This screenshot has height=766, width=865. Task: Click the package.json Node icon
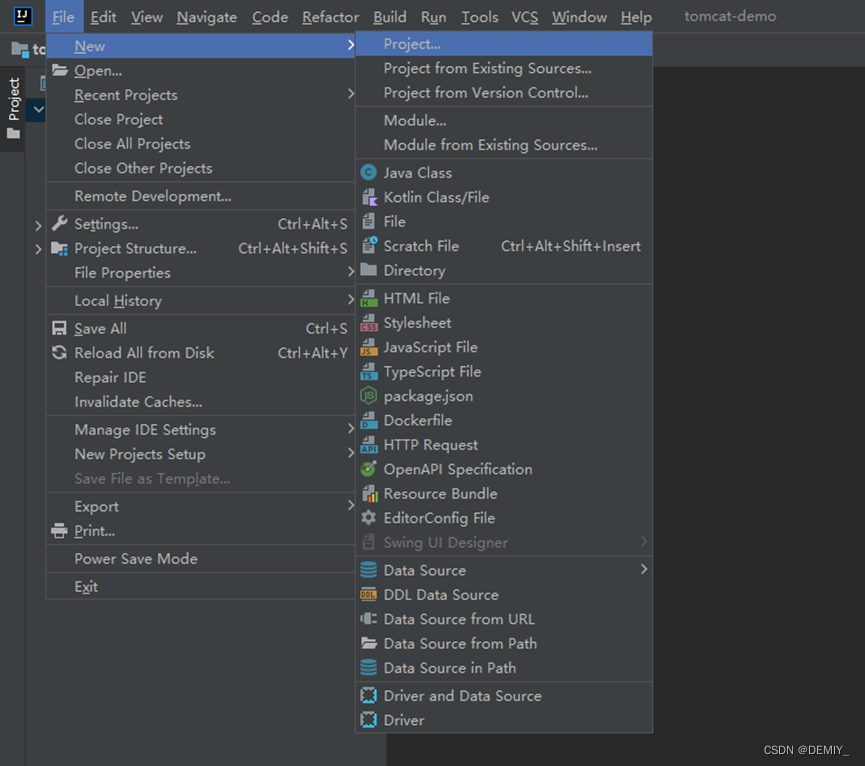[x=369, y=395]
